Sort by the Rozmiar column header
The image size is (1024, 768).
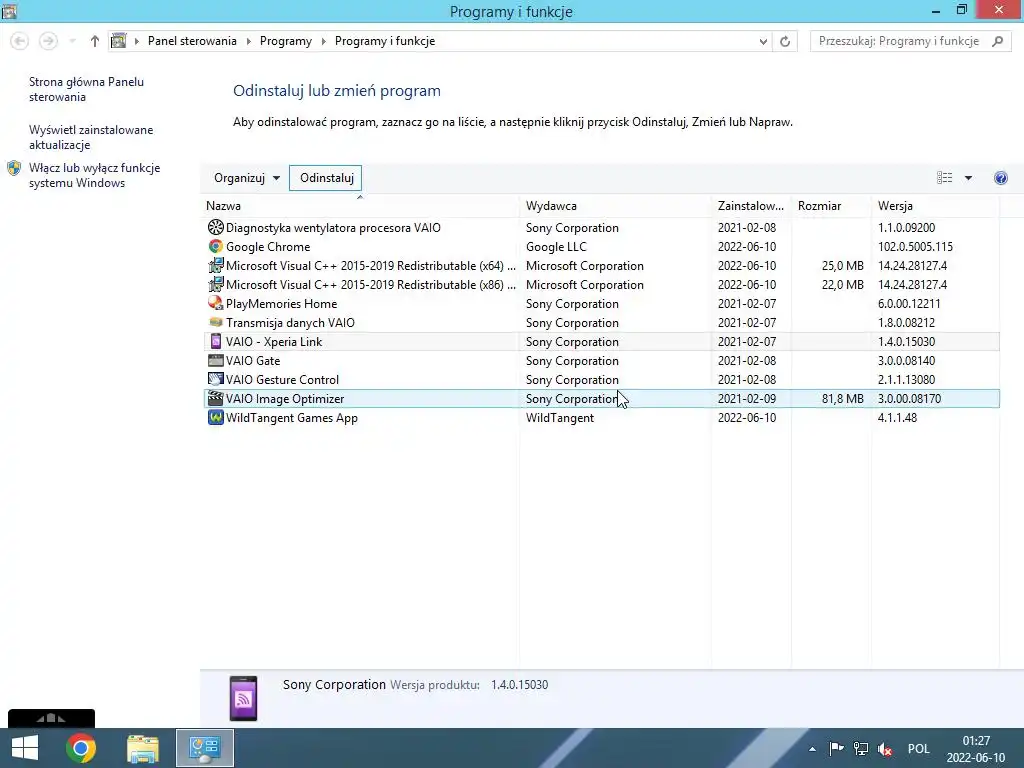tap(831, 206)
